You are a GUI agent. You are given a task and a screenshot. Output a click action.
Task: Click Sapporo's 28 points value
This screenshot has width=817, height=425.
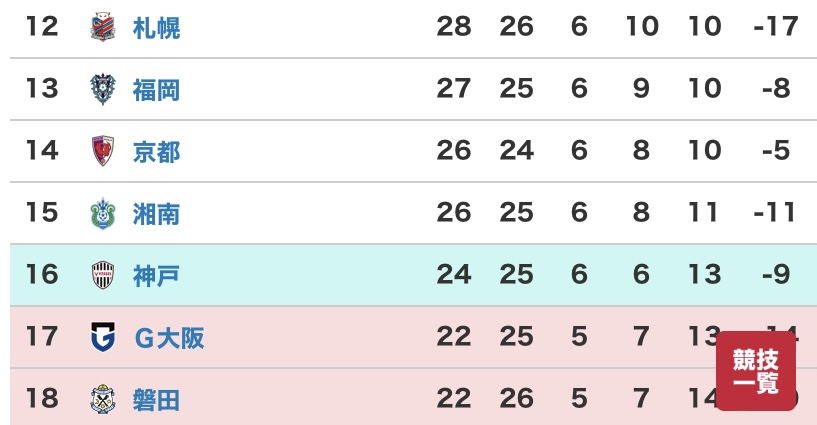[454, 26]
